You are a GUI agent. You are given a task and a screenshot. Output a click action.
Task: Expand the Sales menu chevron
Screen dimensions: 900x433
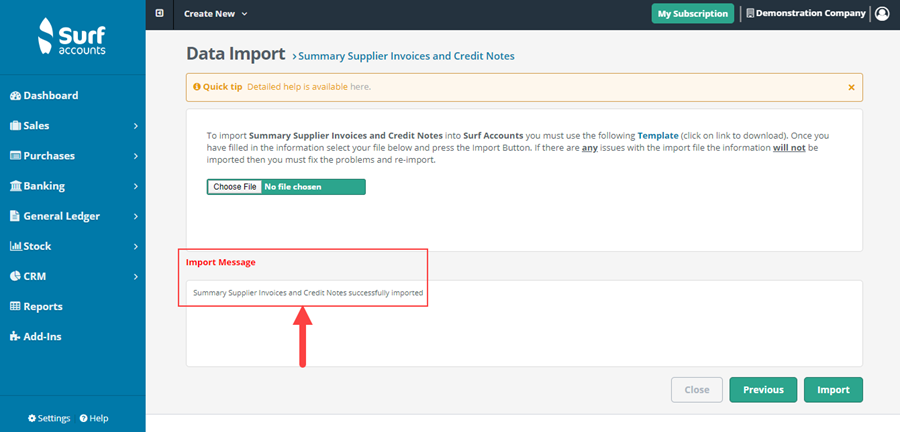[135, 126]
